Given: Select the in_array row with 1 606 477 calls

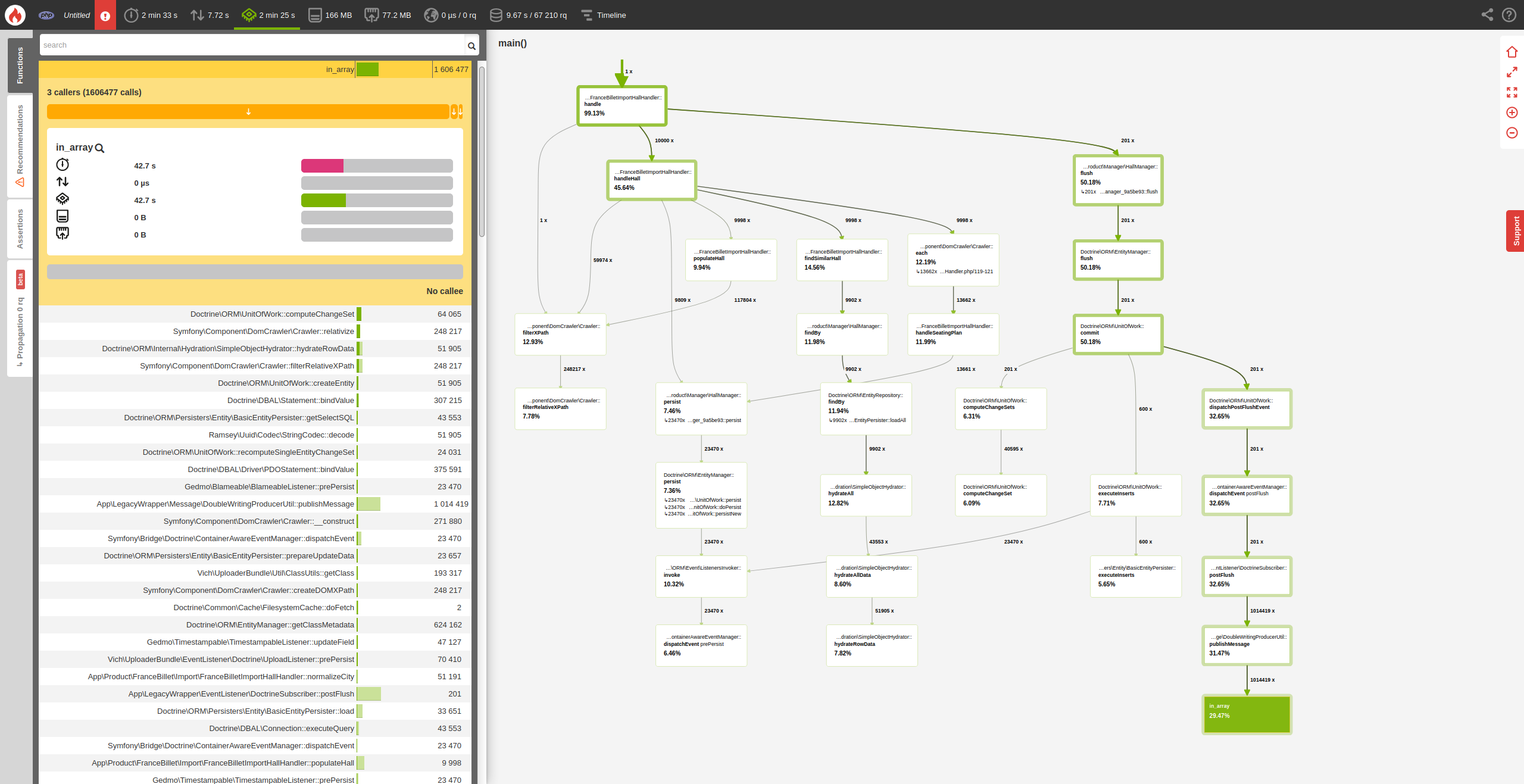Looking at the screenshot, I should 255,70.
